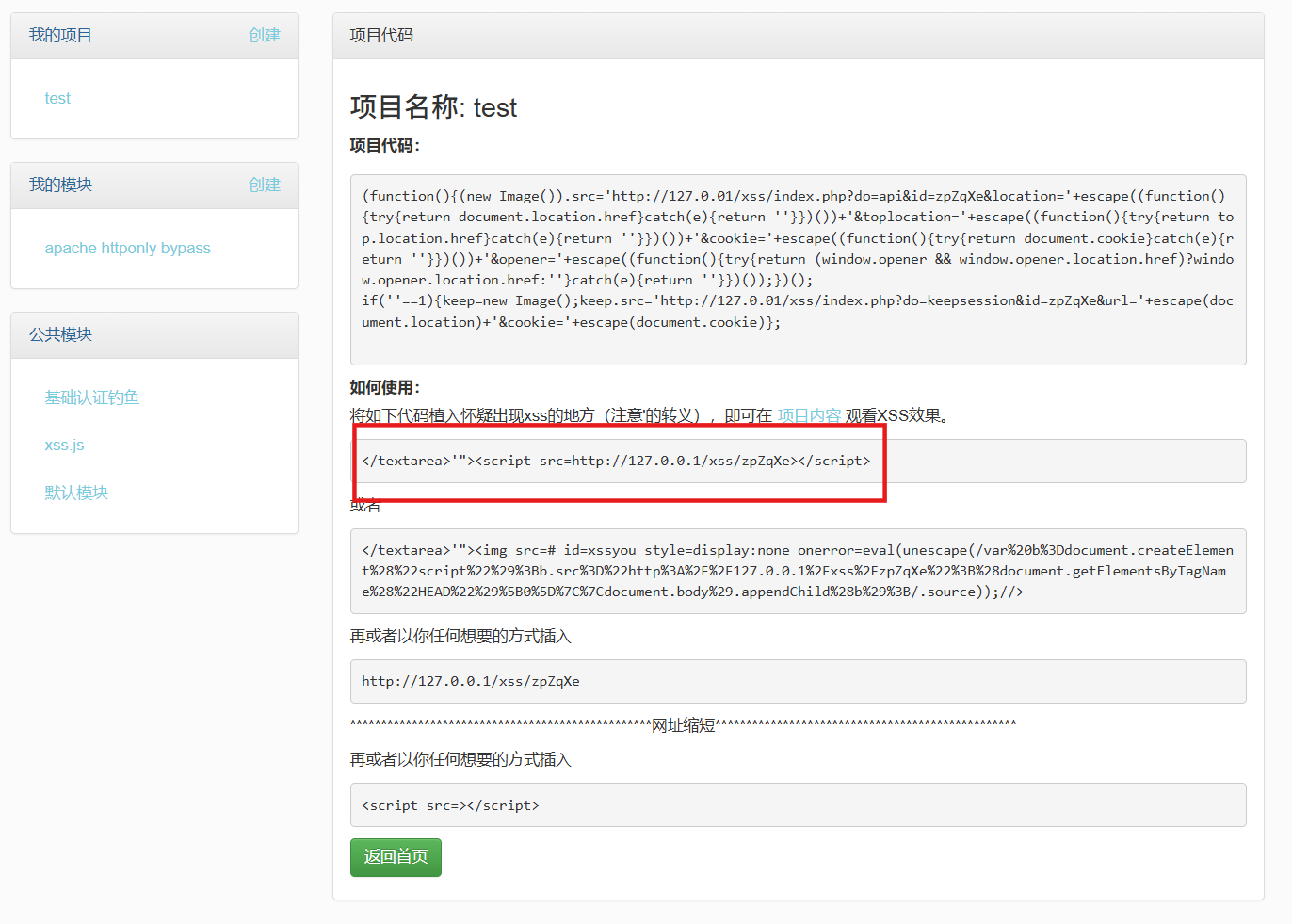Click the 公共模块 panel header
This screenshot has width=1292, height=924.
point(154,335)
